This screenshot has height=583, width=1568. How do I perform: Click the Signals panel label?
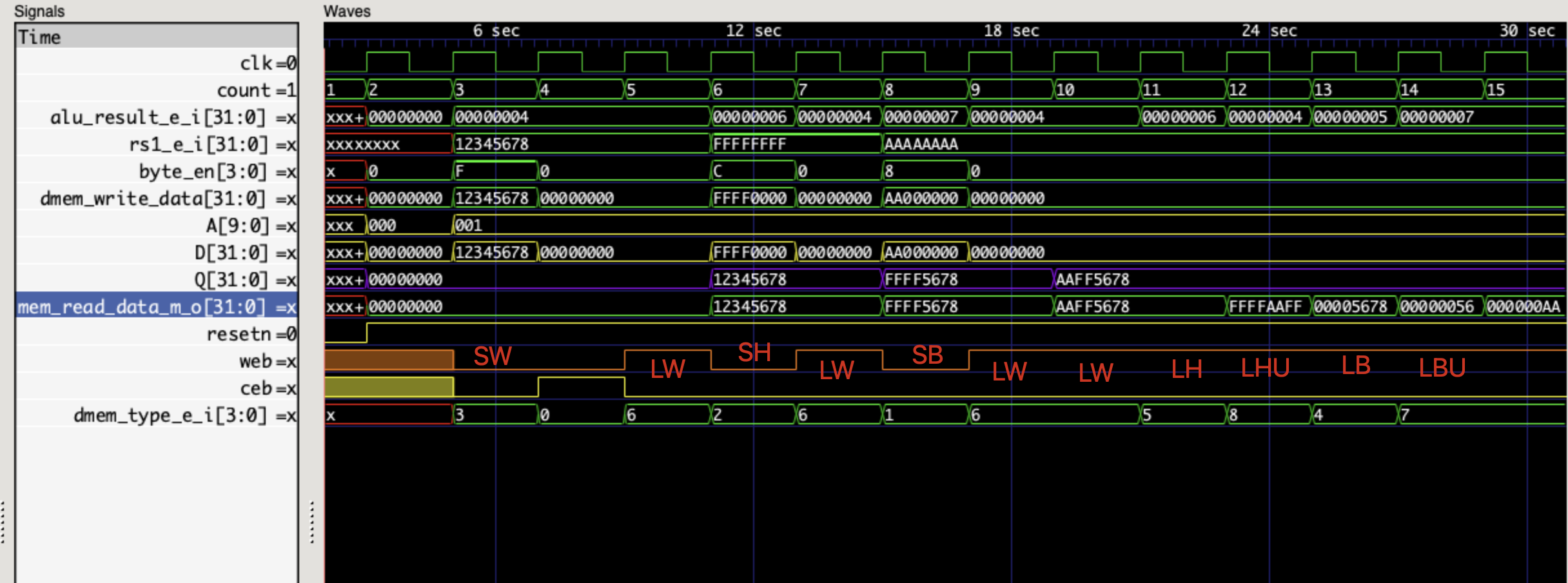coord(39,11)
